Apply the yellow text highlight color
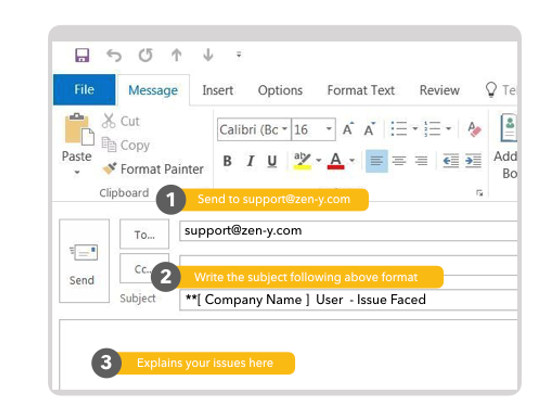The height and width of the screenshot is (417, 555). click(302, 161)
